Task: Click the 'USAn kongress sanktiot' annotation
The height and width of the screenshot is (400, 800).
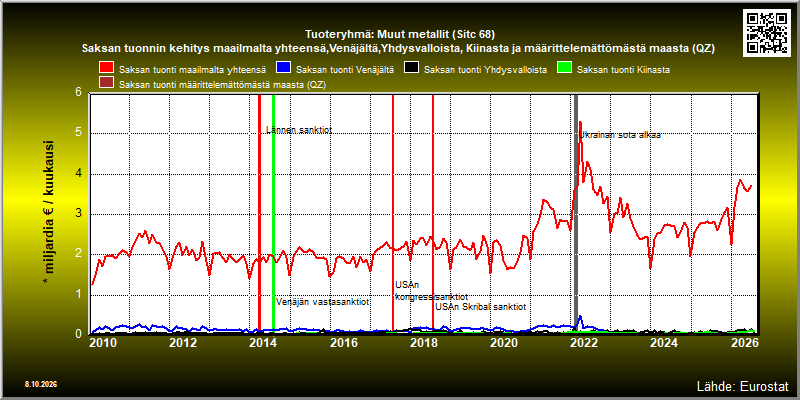Action: pyautogui.click(x=431, y=290)
